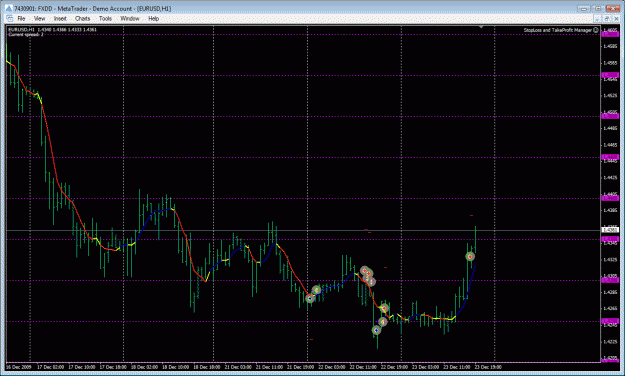The height and width of the screenshot is (376, 625).
Task: Click the 21 Dec 19:00 time label
Action: [301, 367]
